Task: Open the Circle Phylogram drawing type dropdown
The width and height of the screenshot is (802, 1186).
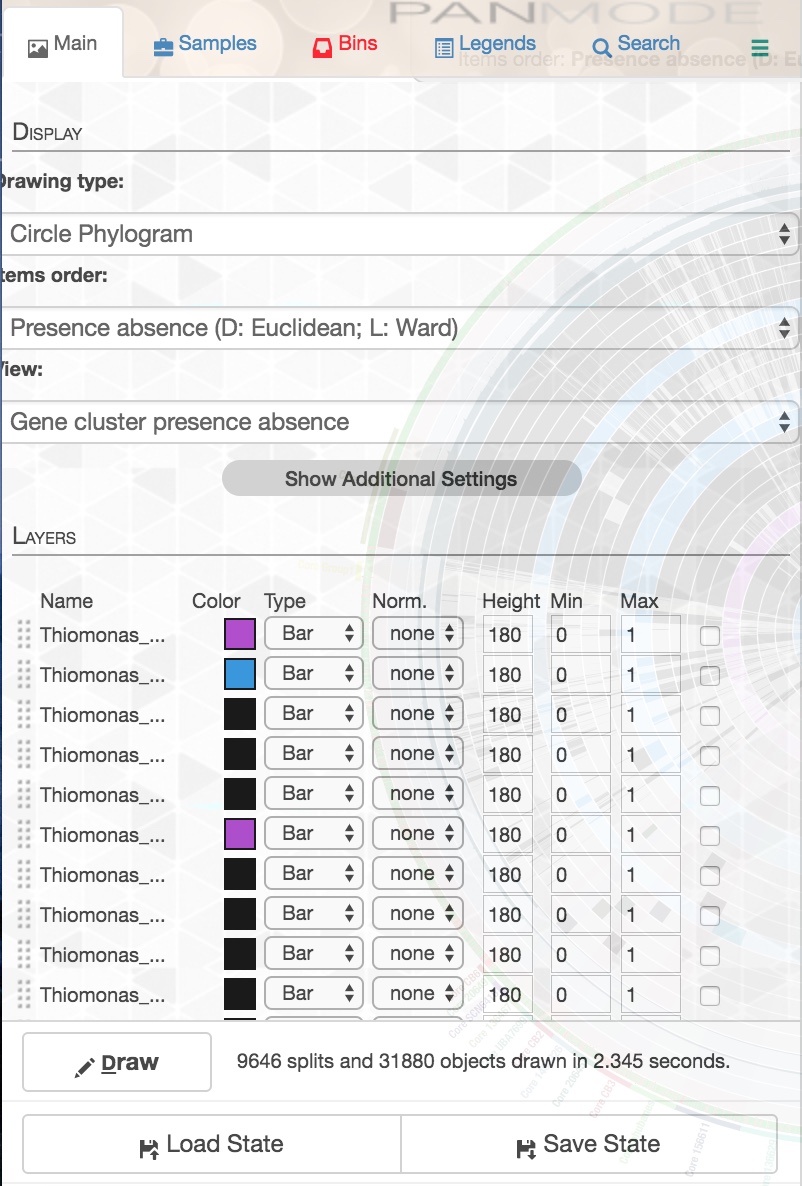Action: coord(399,234)
